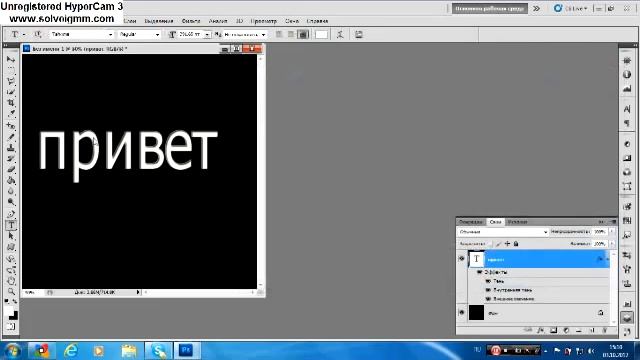
Task: Click the foreground/background color swatch
Action: [11, 313]
